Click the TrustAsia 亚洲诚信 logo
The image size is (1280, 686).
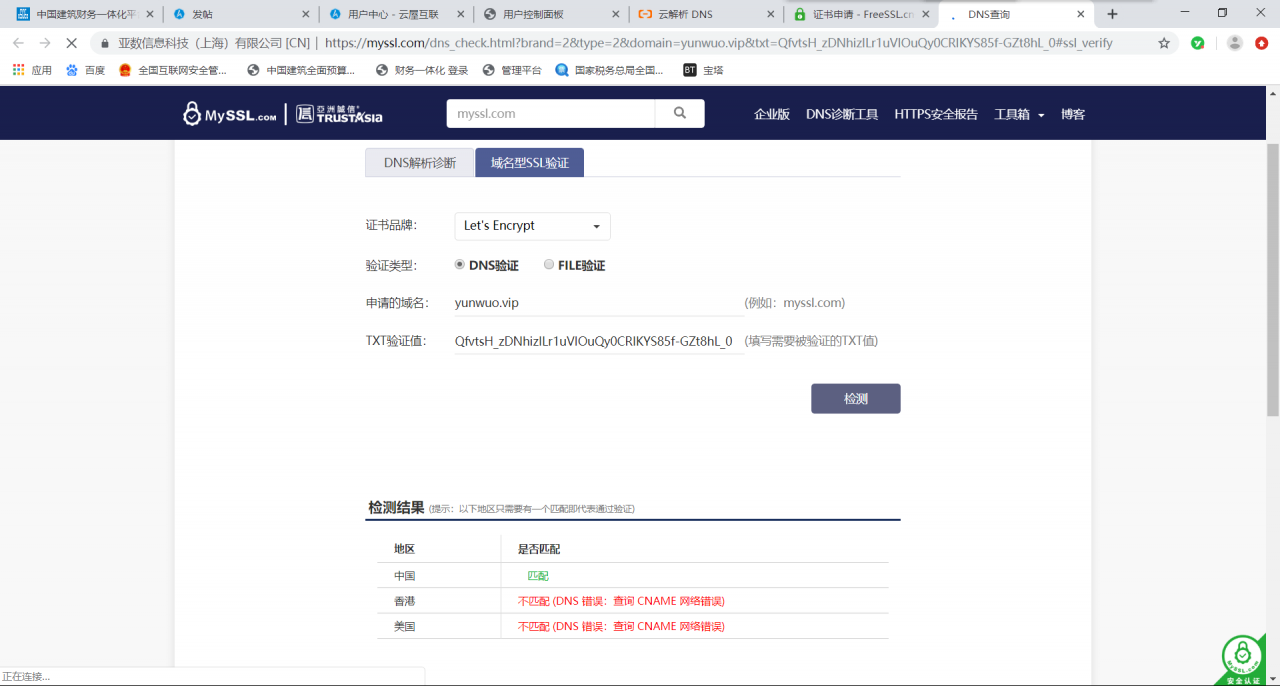(x=338, y=113)
